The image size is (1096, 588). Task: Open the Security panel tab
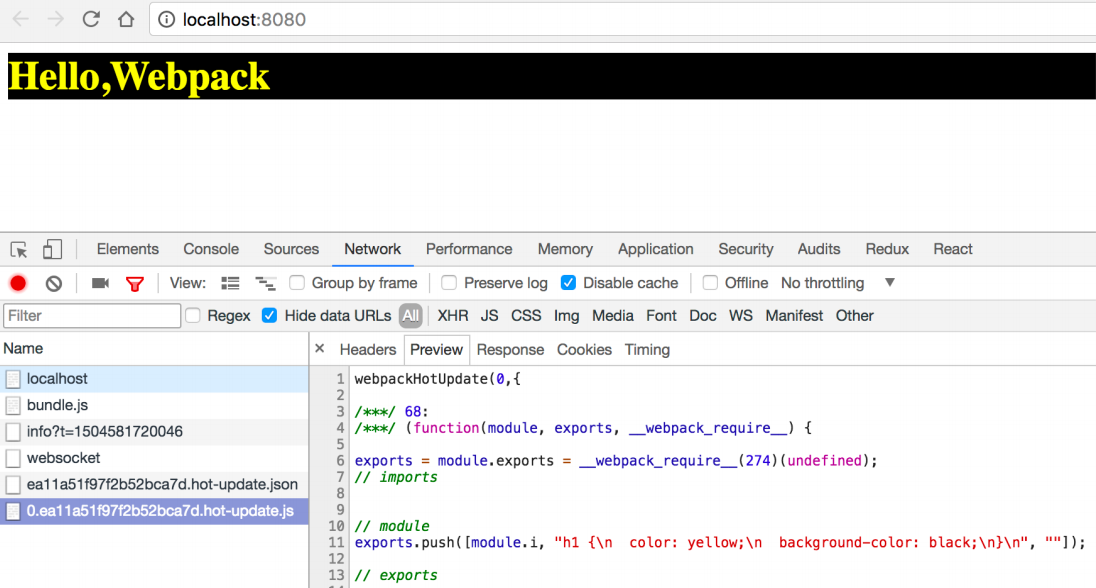[746, 249]
